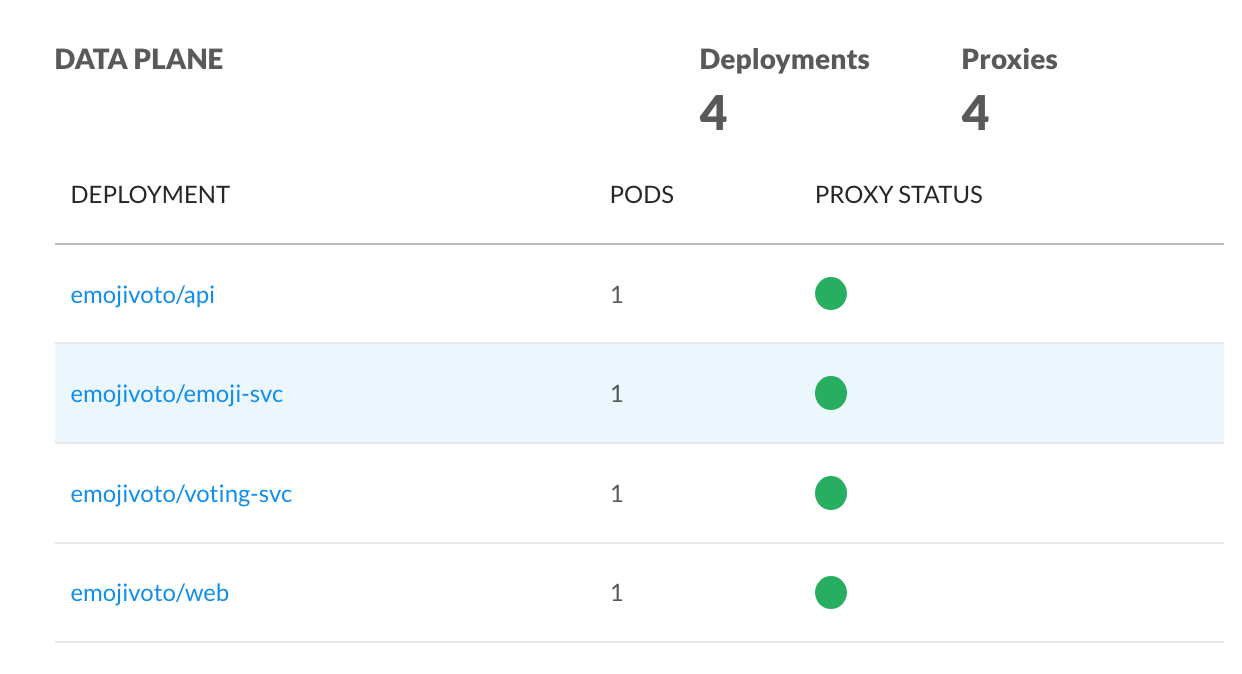Click the pod count in emoji-svc row
The width and height of the screenshot is (1242, 674).
(616, 394)
